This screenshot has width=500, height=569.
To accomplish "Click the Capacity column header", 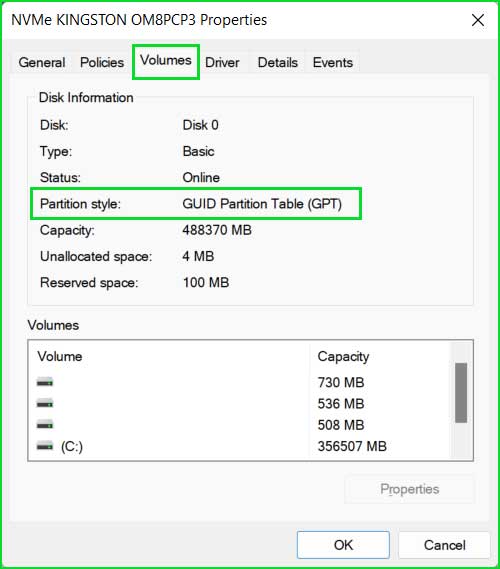I will [x=343, y=356].
